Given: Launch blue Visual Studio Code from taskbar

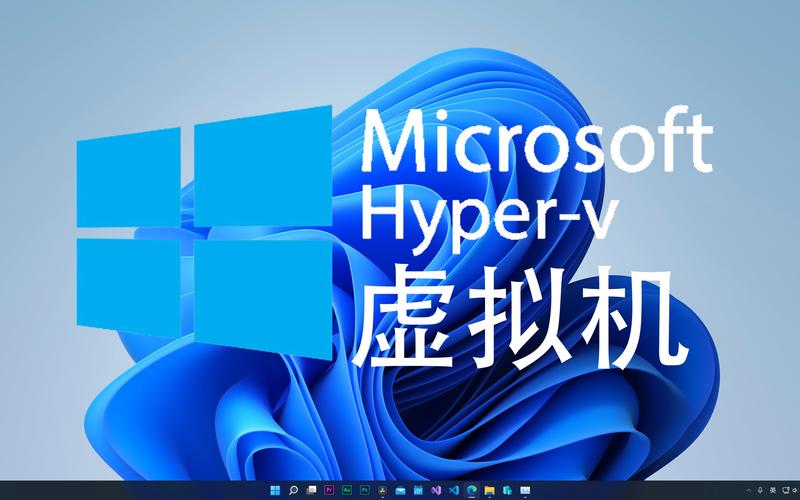Looking at the screenshot, I should click(454, 490).
